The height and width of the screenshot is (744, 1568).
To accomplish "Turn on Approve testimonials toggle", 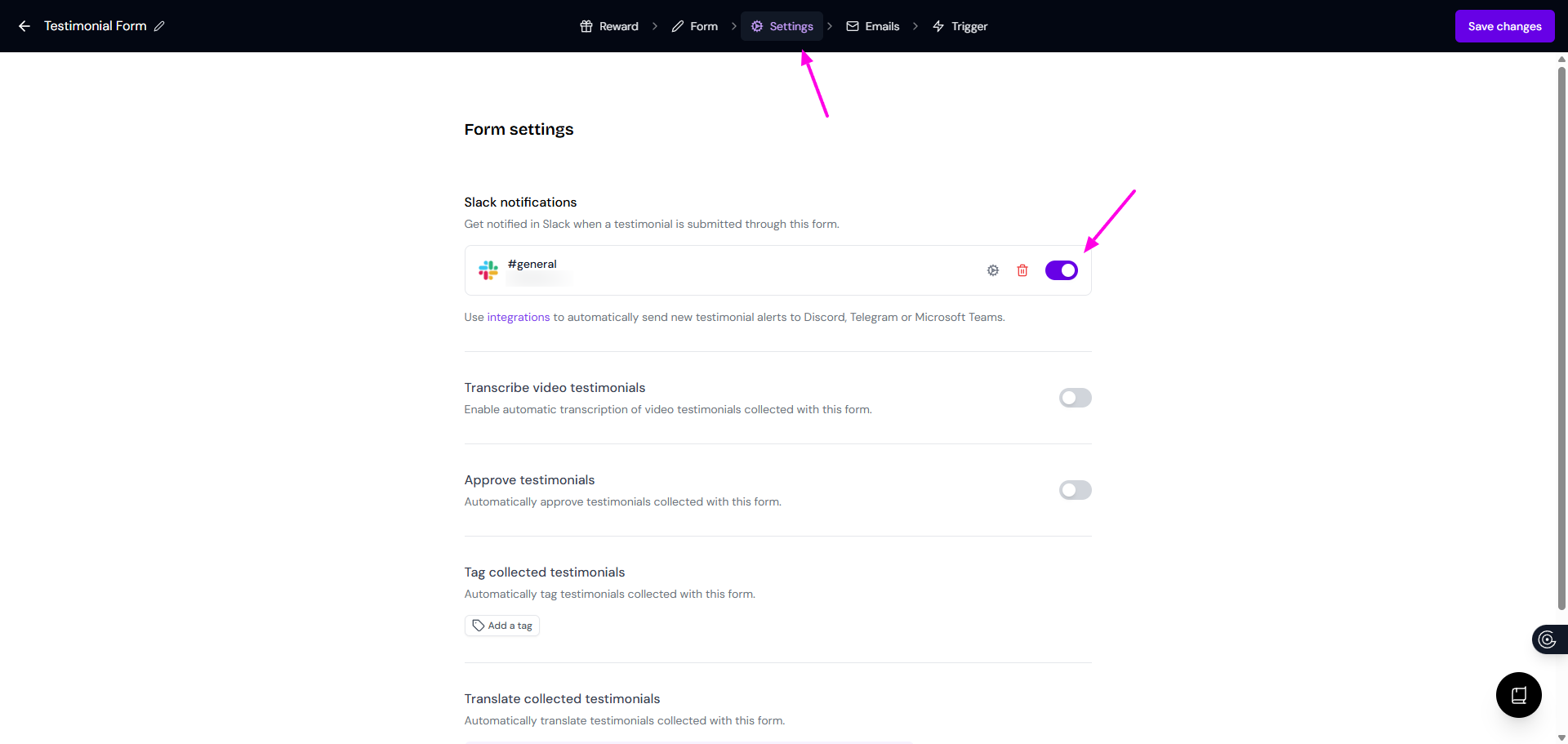I will [1075, 490].
